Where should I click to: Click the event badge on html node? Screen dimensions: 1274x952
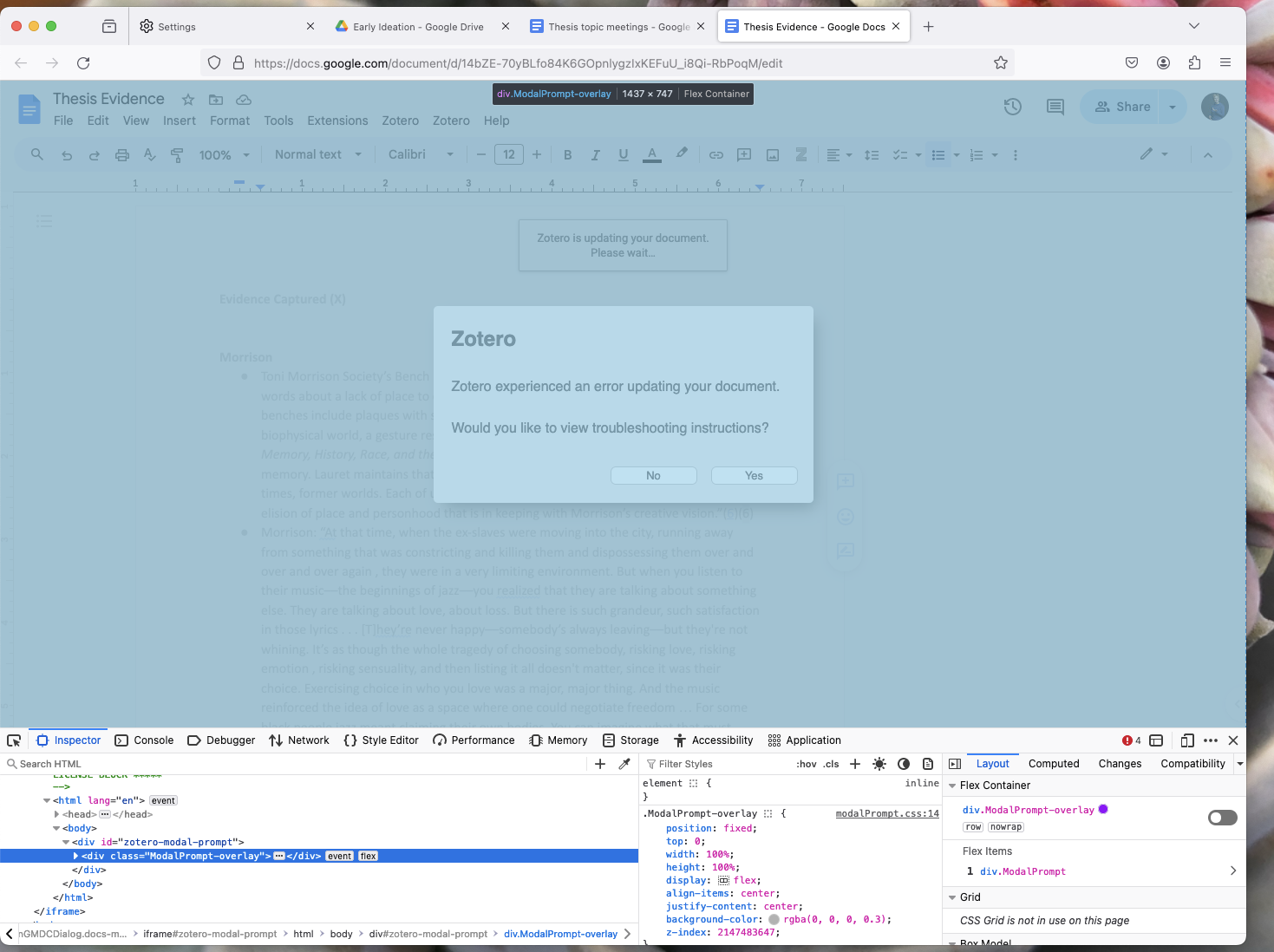click(163, 800)
